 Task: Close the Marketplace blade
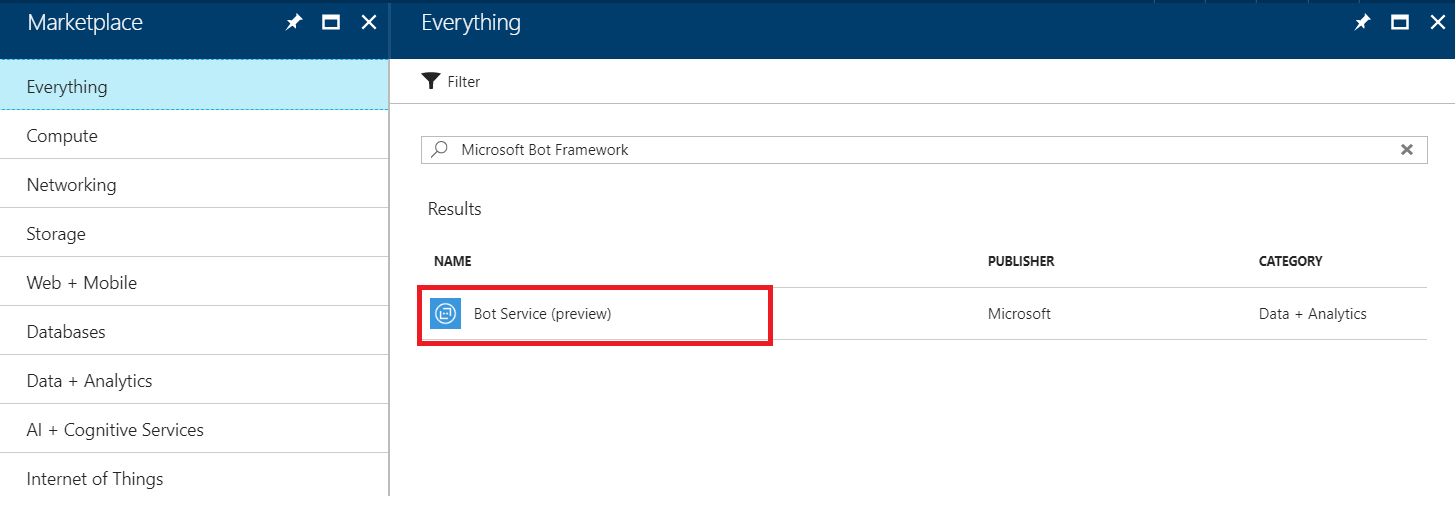coord(369,23)
